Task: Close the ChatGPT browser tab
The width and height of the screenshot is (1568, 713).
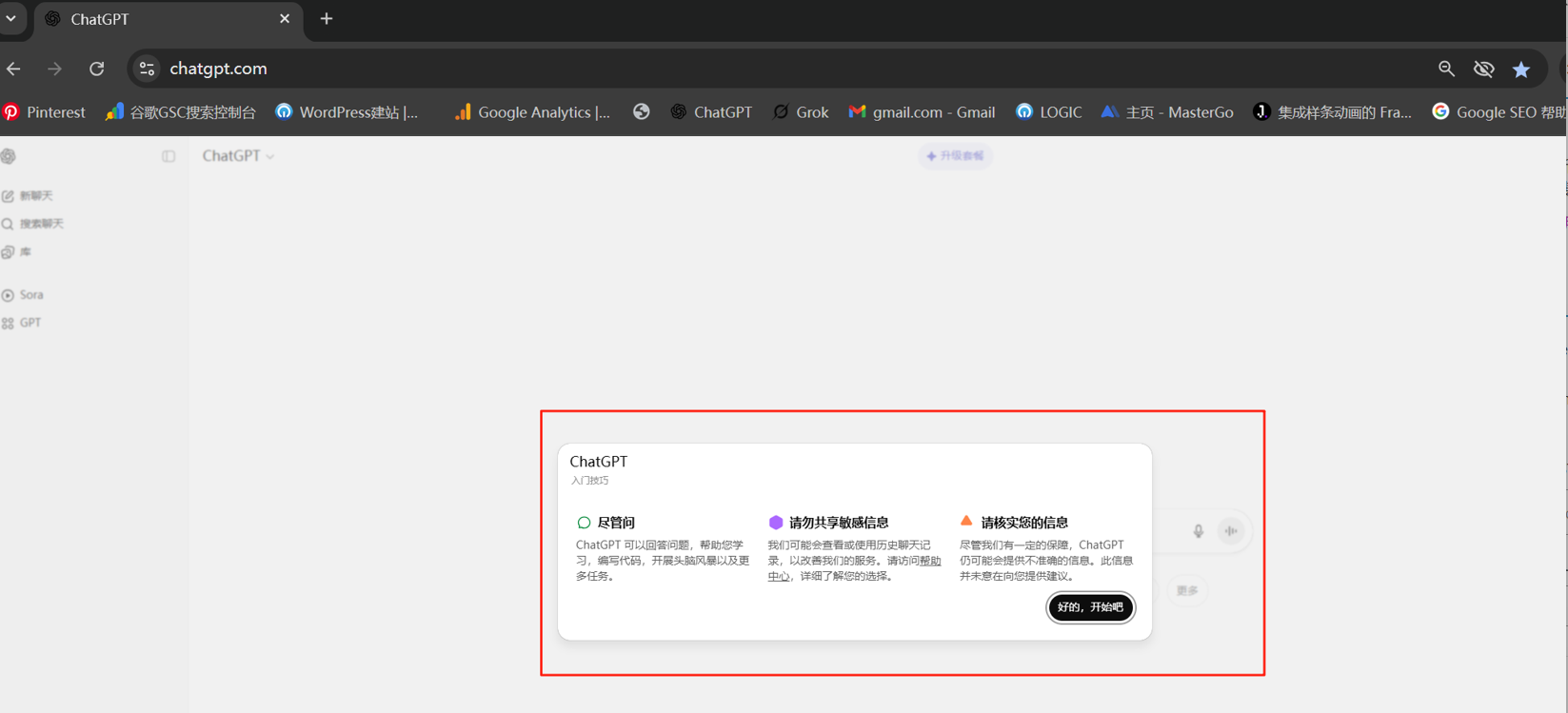Action: coord(285,19)
